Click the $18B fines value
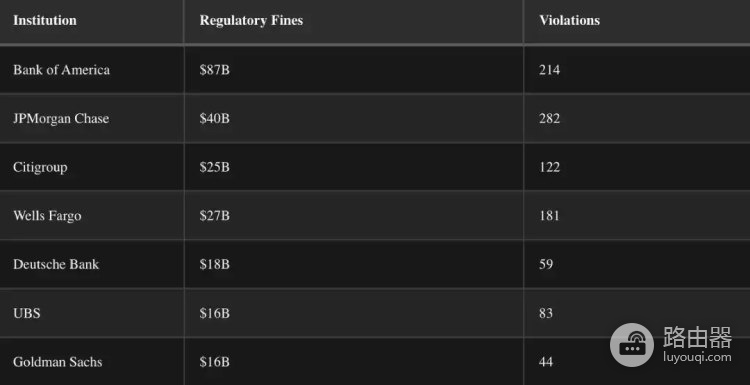The height and width of the screenshot is (385, 750). pyautogui.click(x=214, y=264)
